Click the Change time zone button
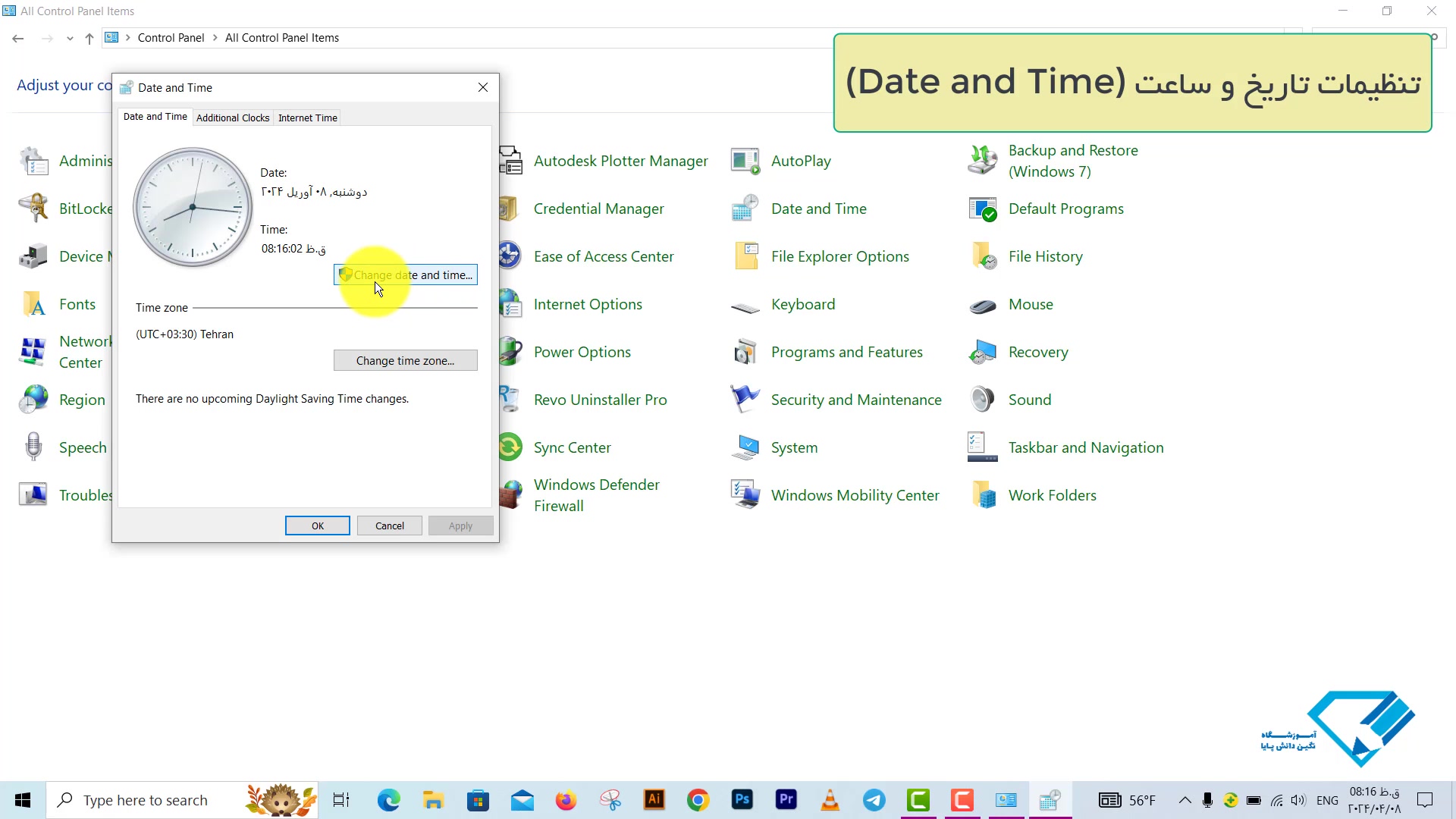 pos(406,360)
